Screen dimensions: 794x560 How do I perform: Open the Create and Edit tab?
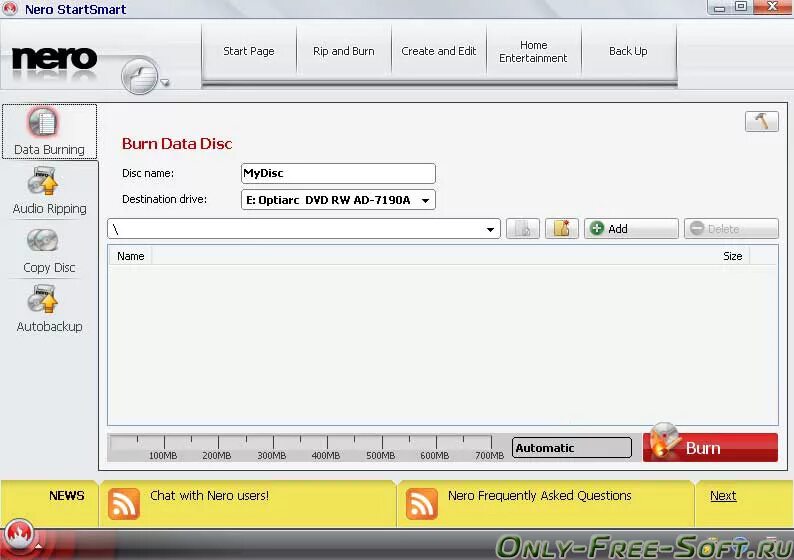pos(439,51)
